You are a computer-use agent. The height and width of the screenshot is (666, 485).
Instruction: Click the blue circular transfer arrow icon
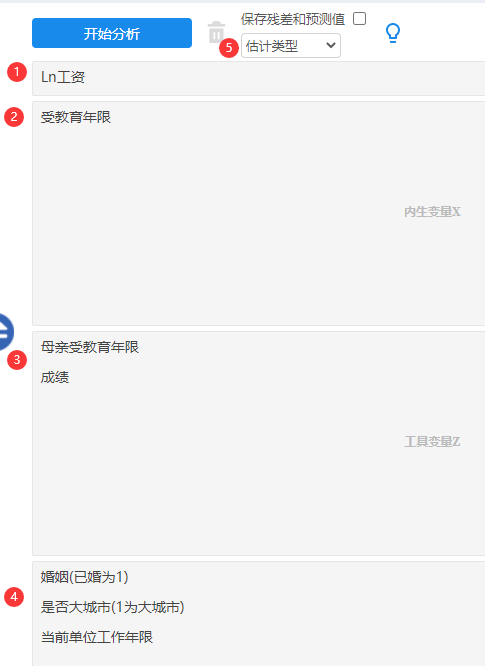[5, 332]
